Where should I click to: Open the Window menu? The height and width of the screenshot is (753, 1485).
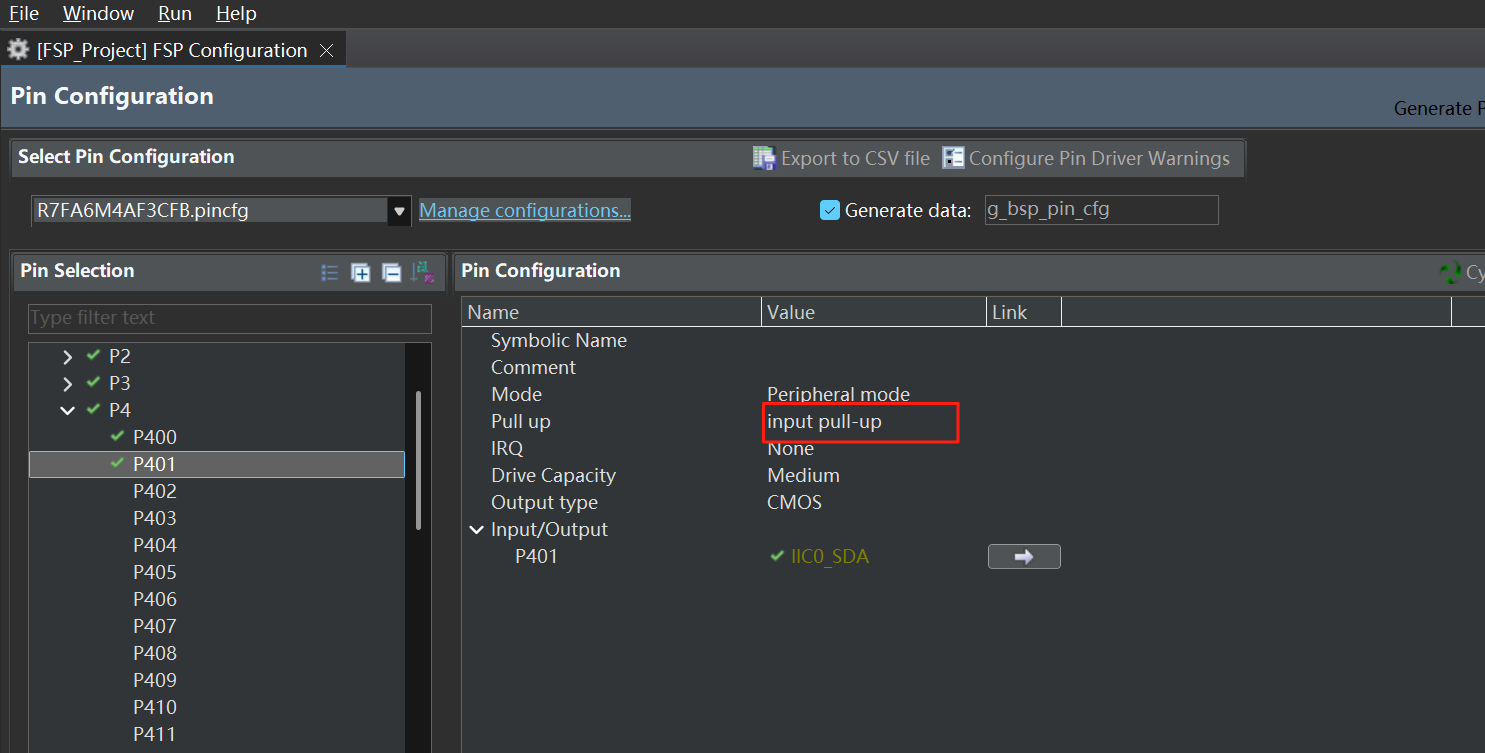[98, 13]
